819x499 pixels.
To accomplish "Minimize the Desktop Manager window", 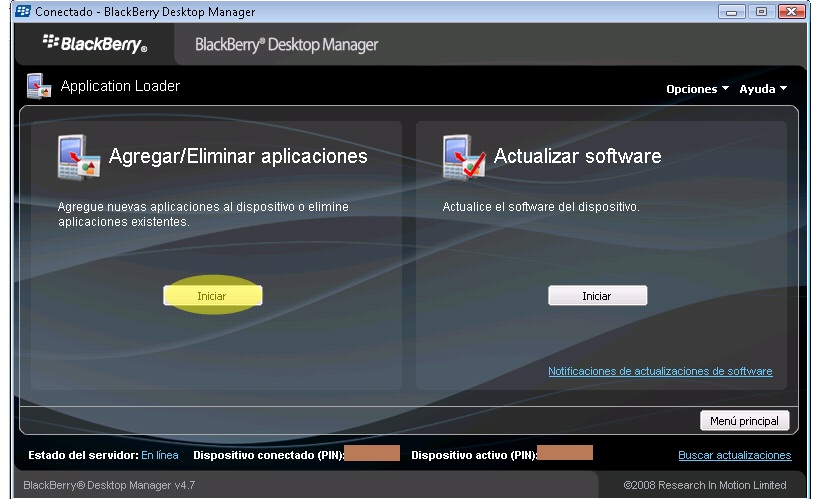I will click(731, 11).
